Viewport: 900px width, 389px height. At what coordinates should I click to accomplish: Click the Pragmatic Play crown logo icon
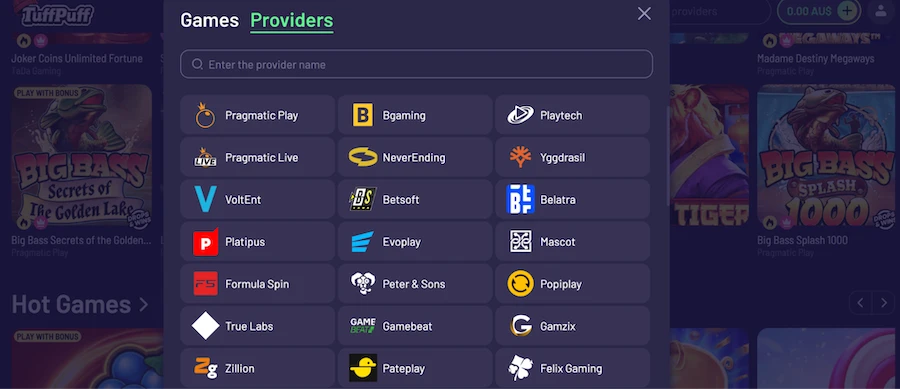coord(205,115)
